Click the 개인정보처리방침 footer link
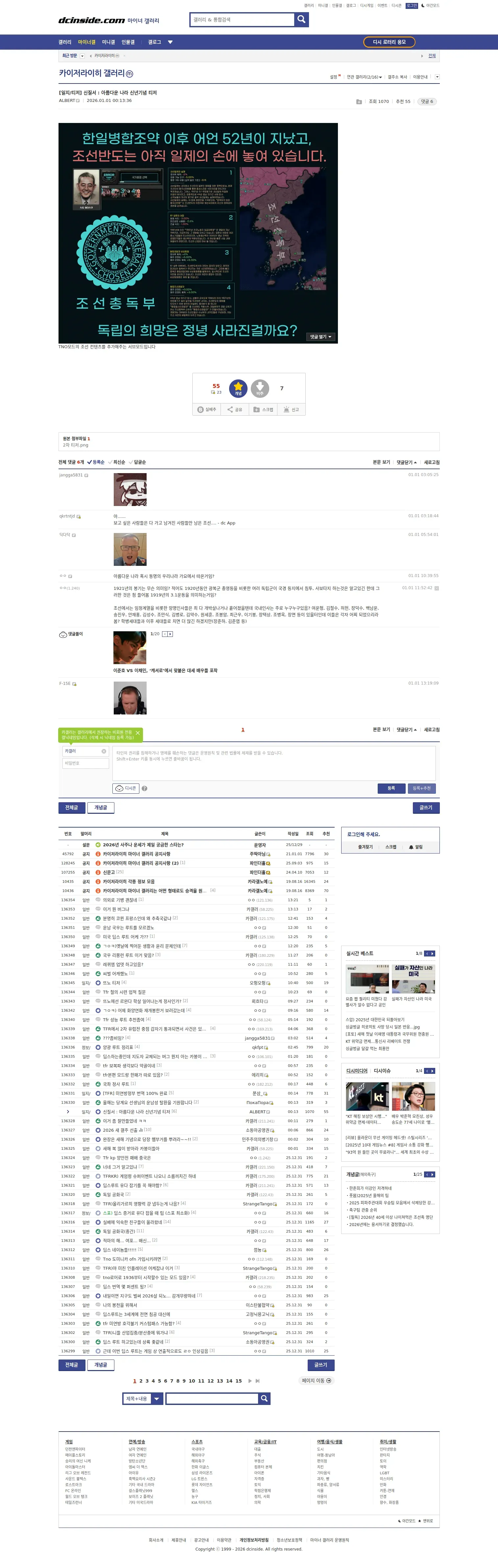Screen dimensions: 498x1568 point(254,1540)
